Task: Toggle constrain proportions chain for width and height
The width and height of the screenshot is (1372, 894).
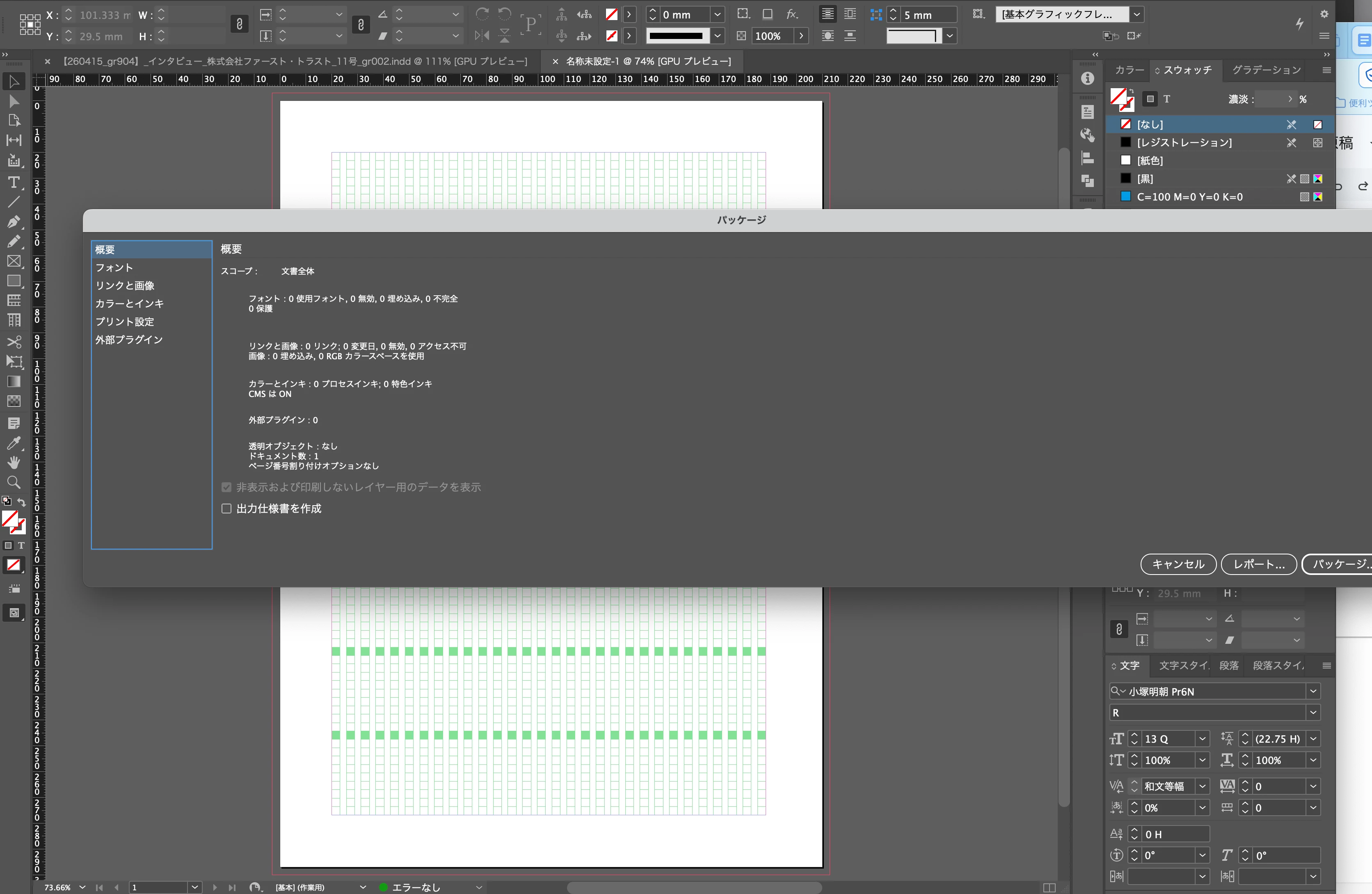Action: 239,24
